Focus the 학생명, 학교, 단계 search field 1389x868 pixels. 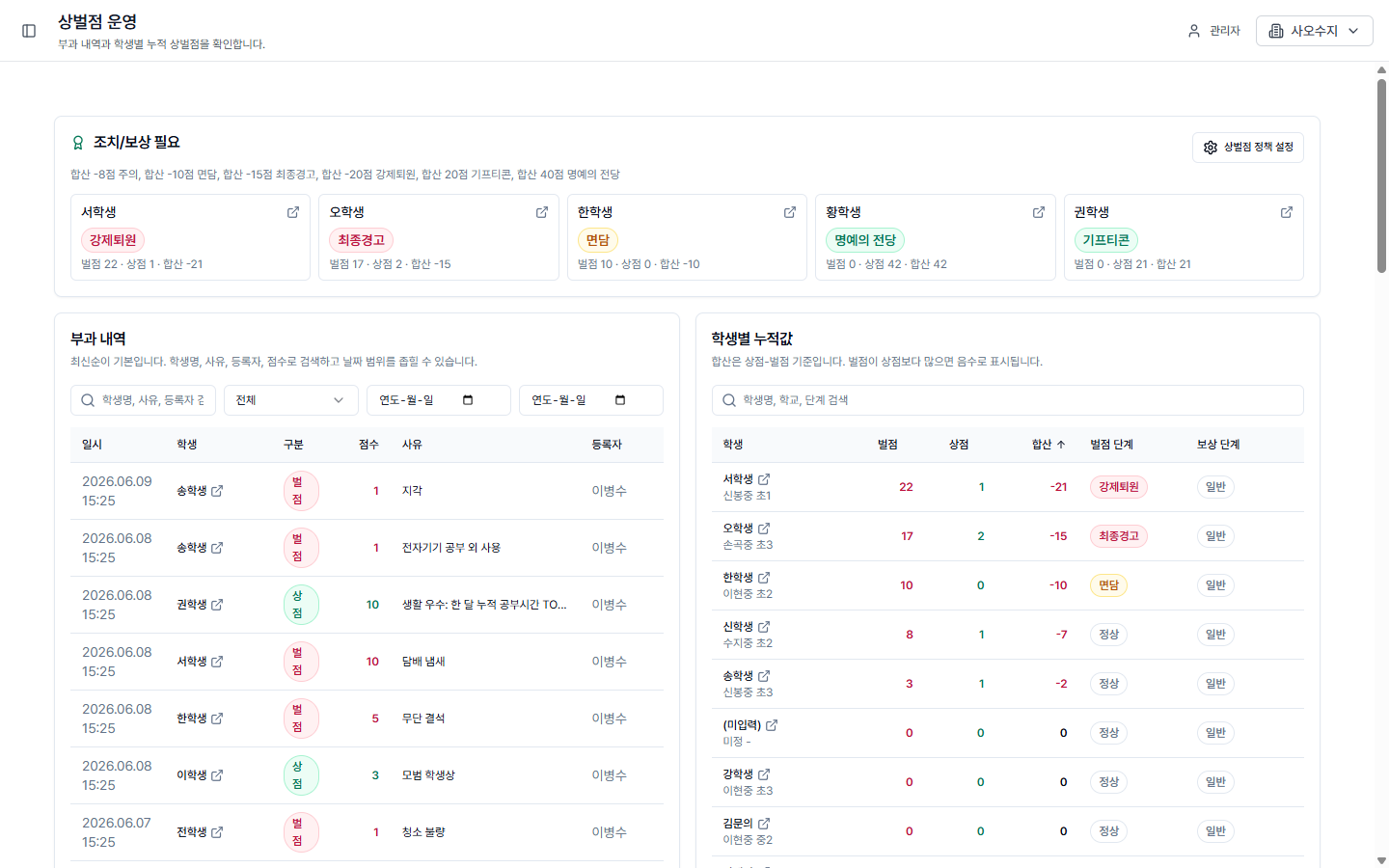coord(1008,400)
